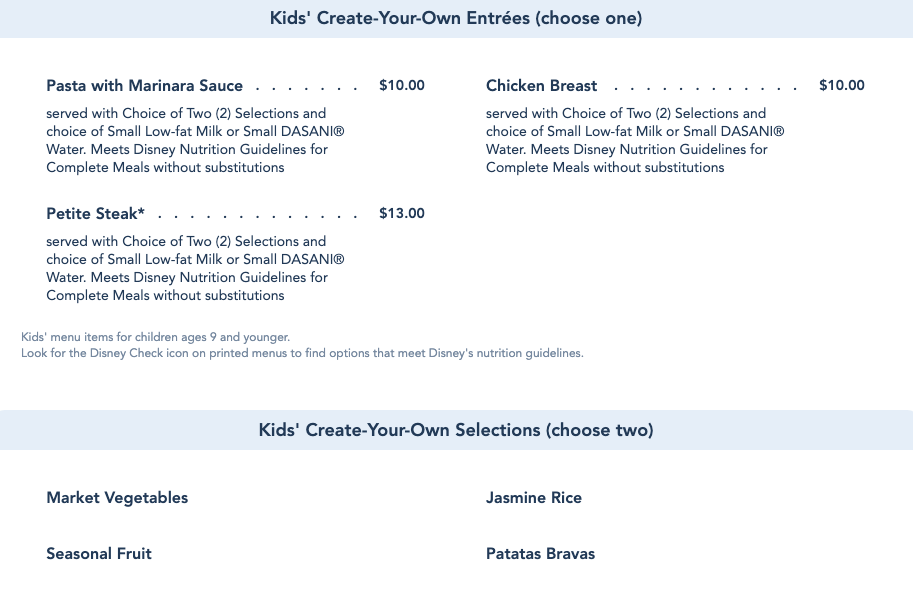This screenshot has height=597, width=913.
Task: Click the description text under Pasta with Marinara Sauce
Action: click(x=187, y=140)
